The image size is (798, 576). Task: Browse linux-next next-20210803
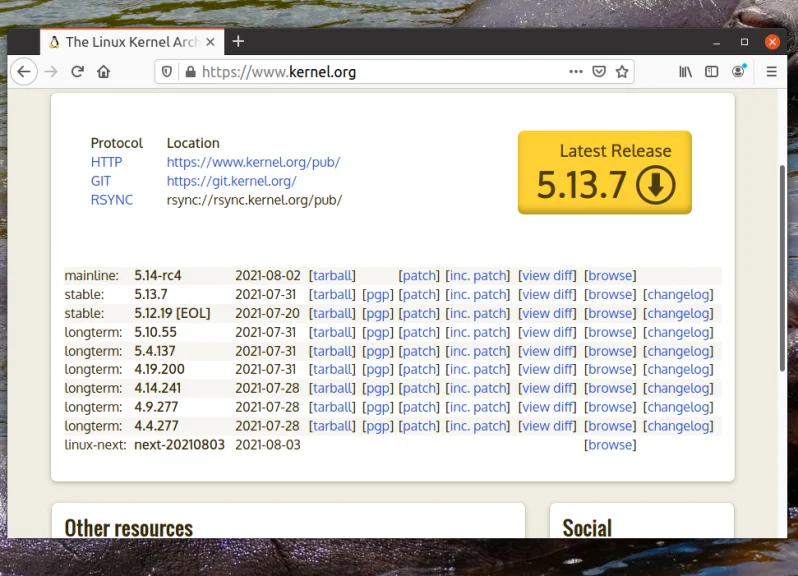pos(610,445)
